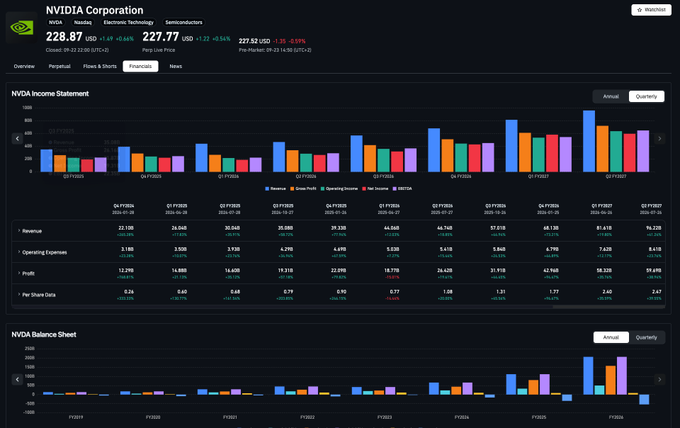Click the Electronic Technology tag

click(128, 23)
